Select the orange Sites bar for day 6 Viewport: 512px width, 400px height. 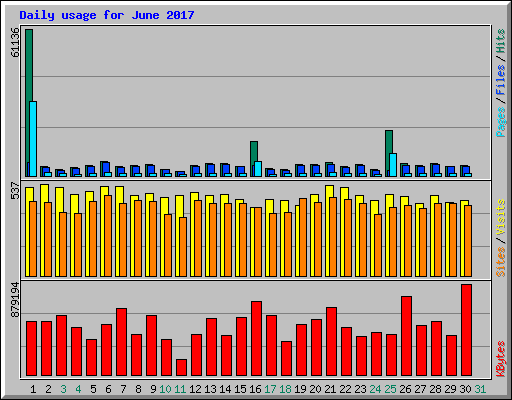pos(108,236)
